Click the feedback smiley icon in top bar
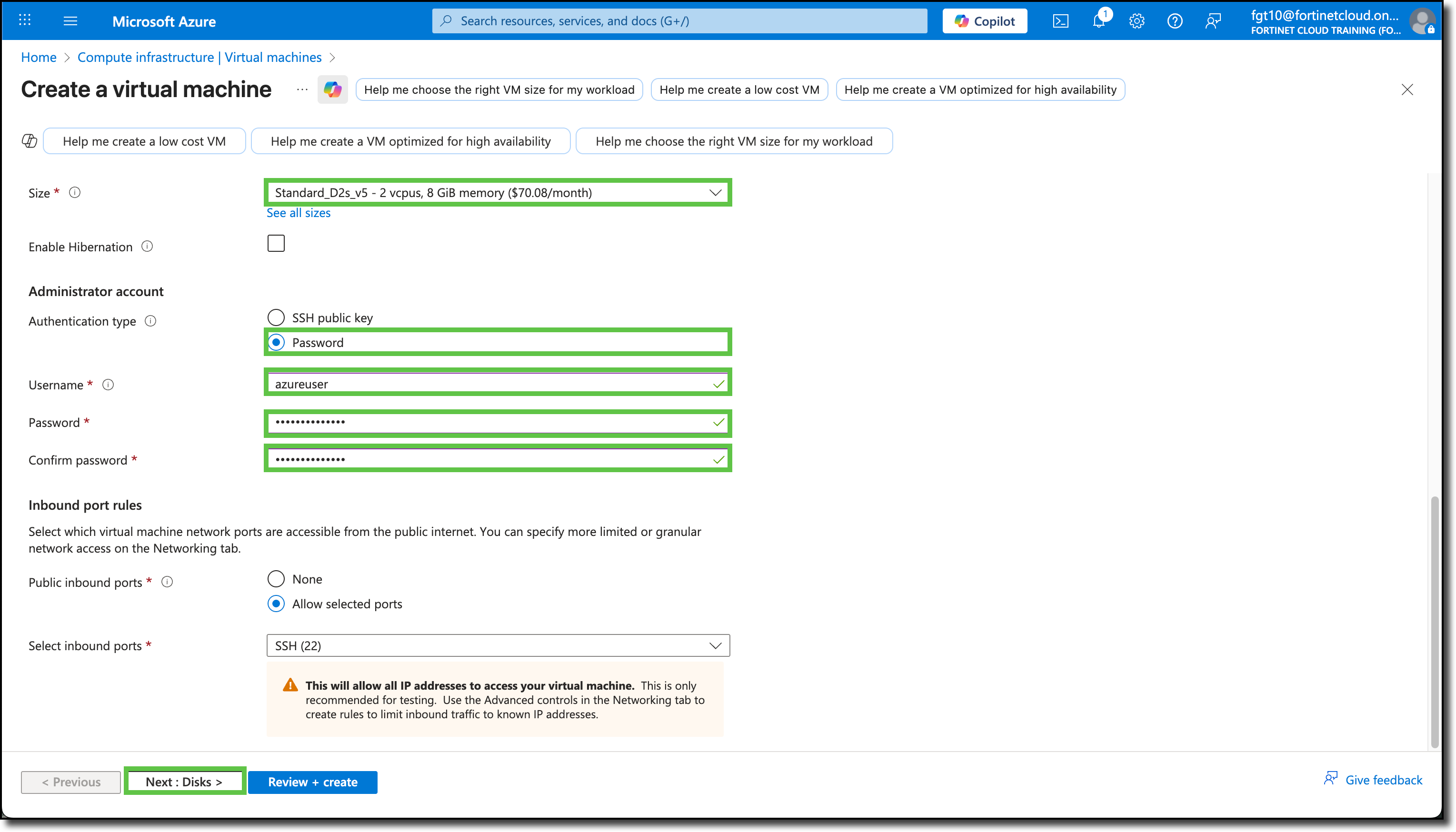The width and height of the screenshot is (1456, 832). click(x=1213, y=20)
